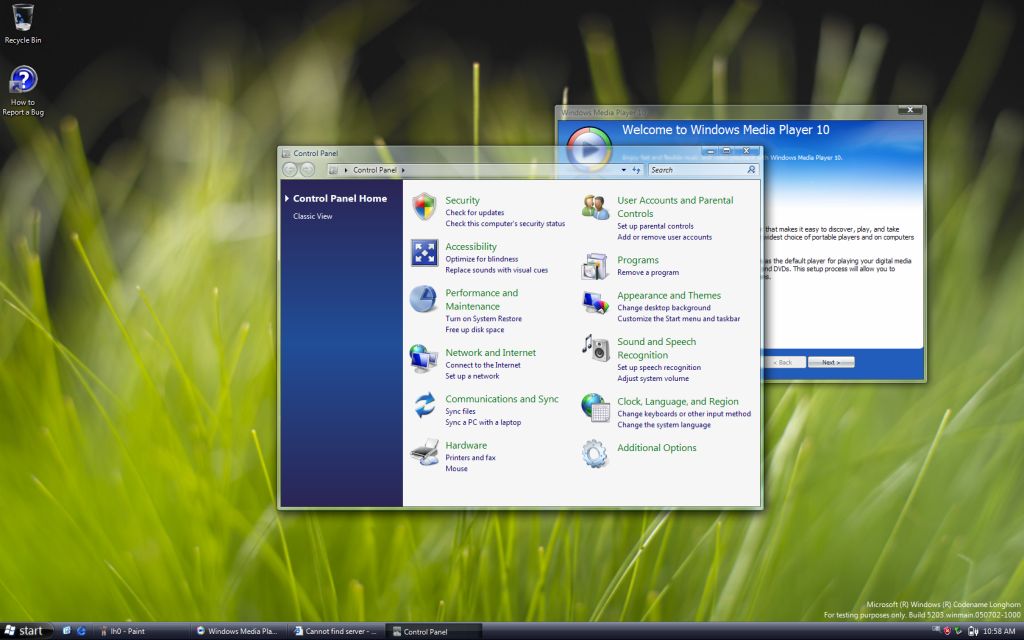Image resolution: width=1024 pixels, height=640 pixels.
Task: Click the Additional Options gear icon
Action: coord(596,453)
